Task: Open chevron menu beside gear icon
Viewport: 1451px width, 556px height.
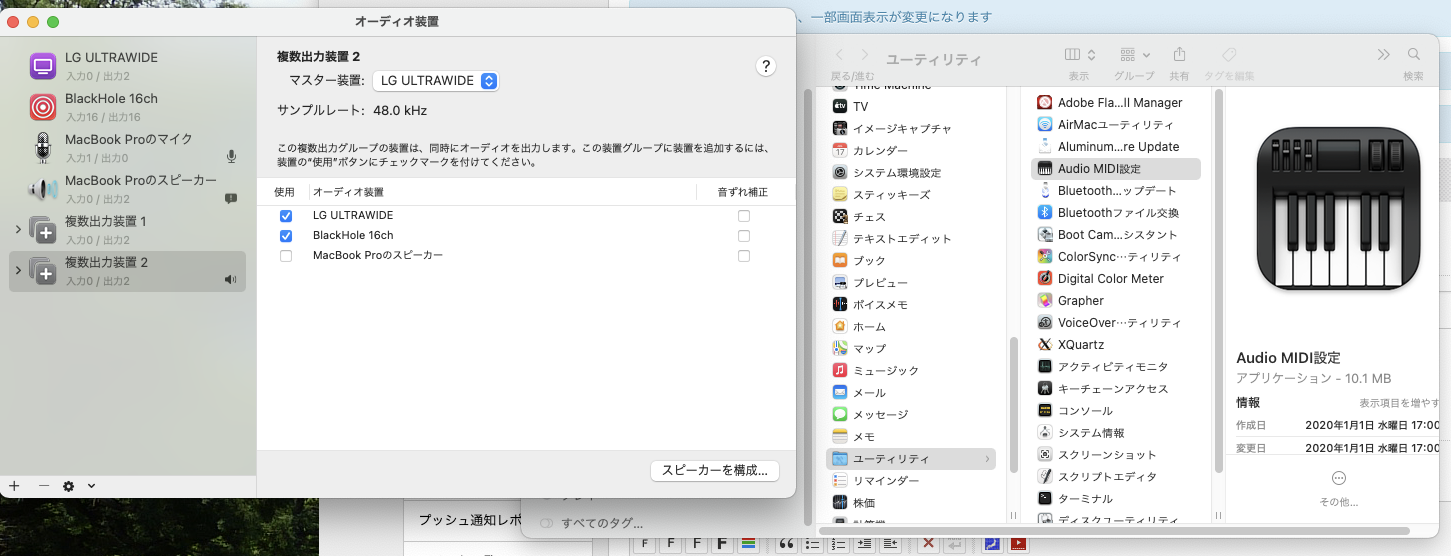Action: pos(91,486)
